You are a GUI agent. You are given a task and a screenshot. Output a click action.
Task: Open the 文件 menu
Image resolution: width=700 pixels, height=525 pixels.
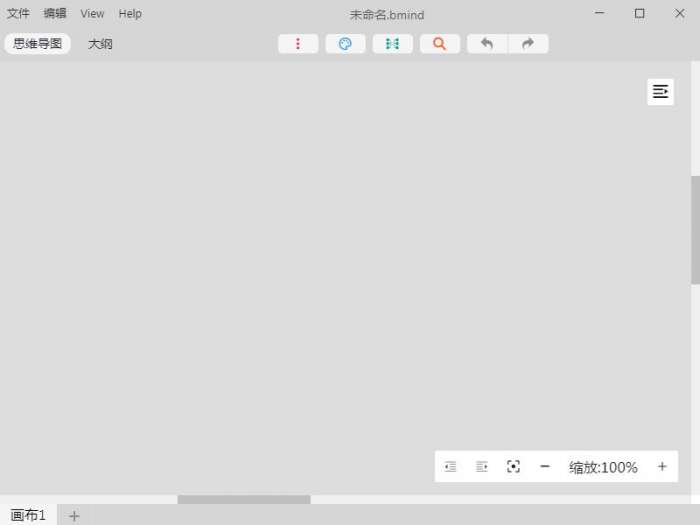(18, 14)
